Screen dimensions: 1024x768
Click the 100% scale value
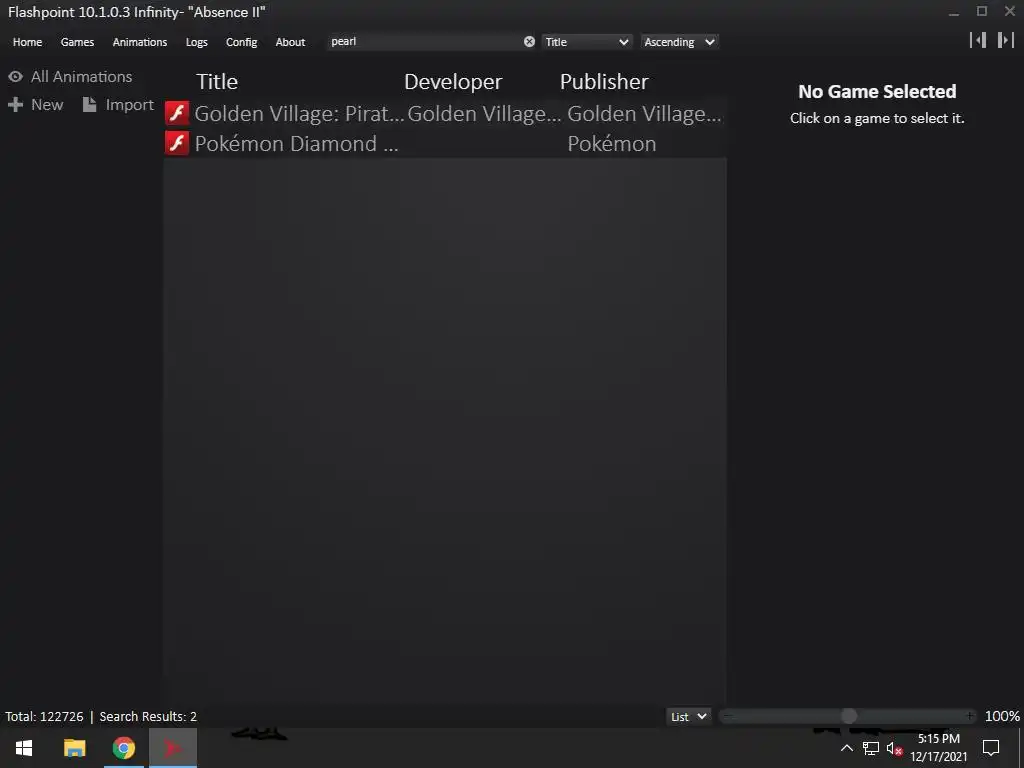(1002, 716)
